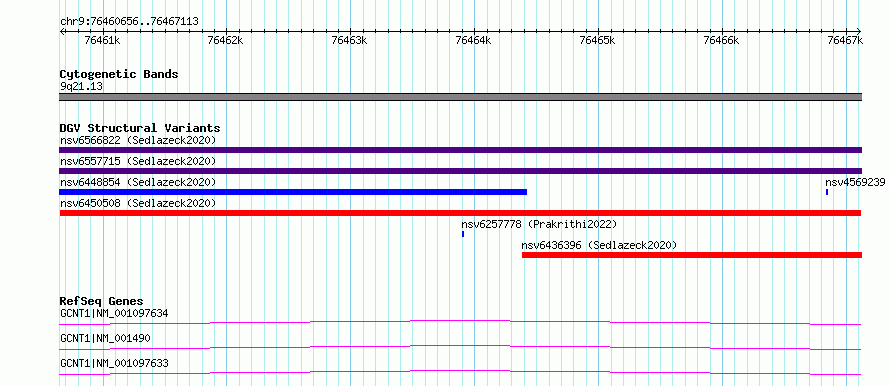The image size is (890, 386).
Task: Open variant label nsv6436396 (Sedlazeck2020)
Action: coord(599,245)
